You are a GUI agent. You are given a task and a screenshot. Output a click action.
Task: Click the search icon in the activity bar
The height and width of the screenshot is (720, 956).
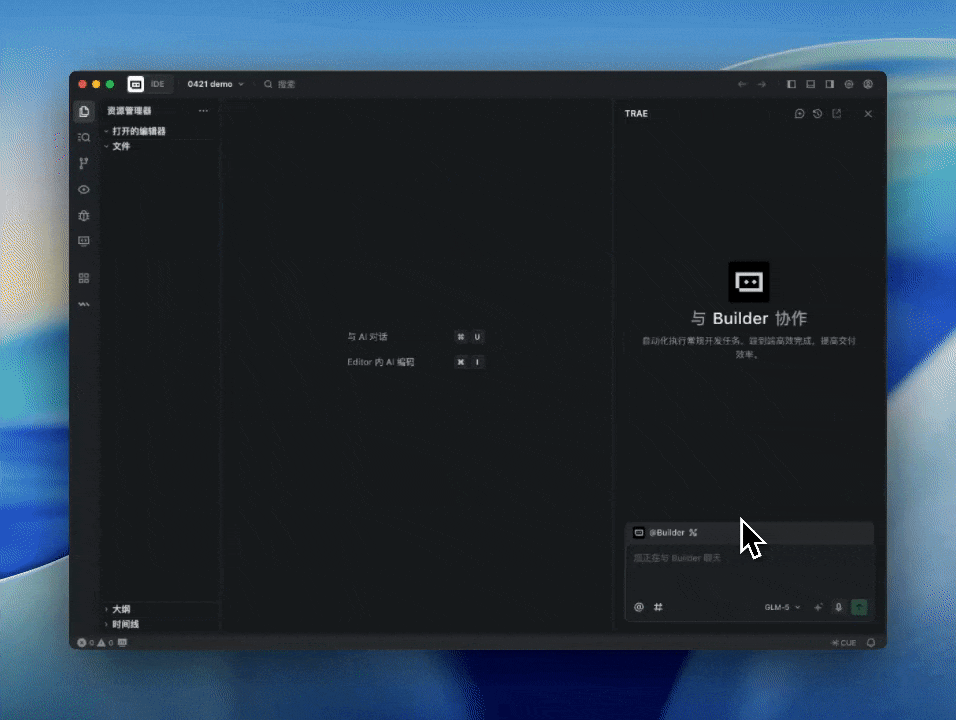pyautogui.click(x=84, y=137)
